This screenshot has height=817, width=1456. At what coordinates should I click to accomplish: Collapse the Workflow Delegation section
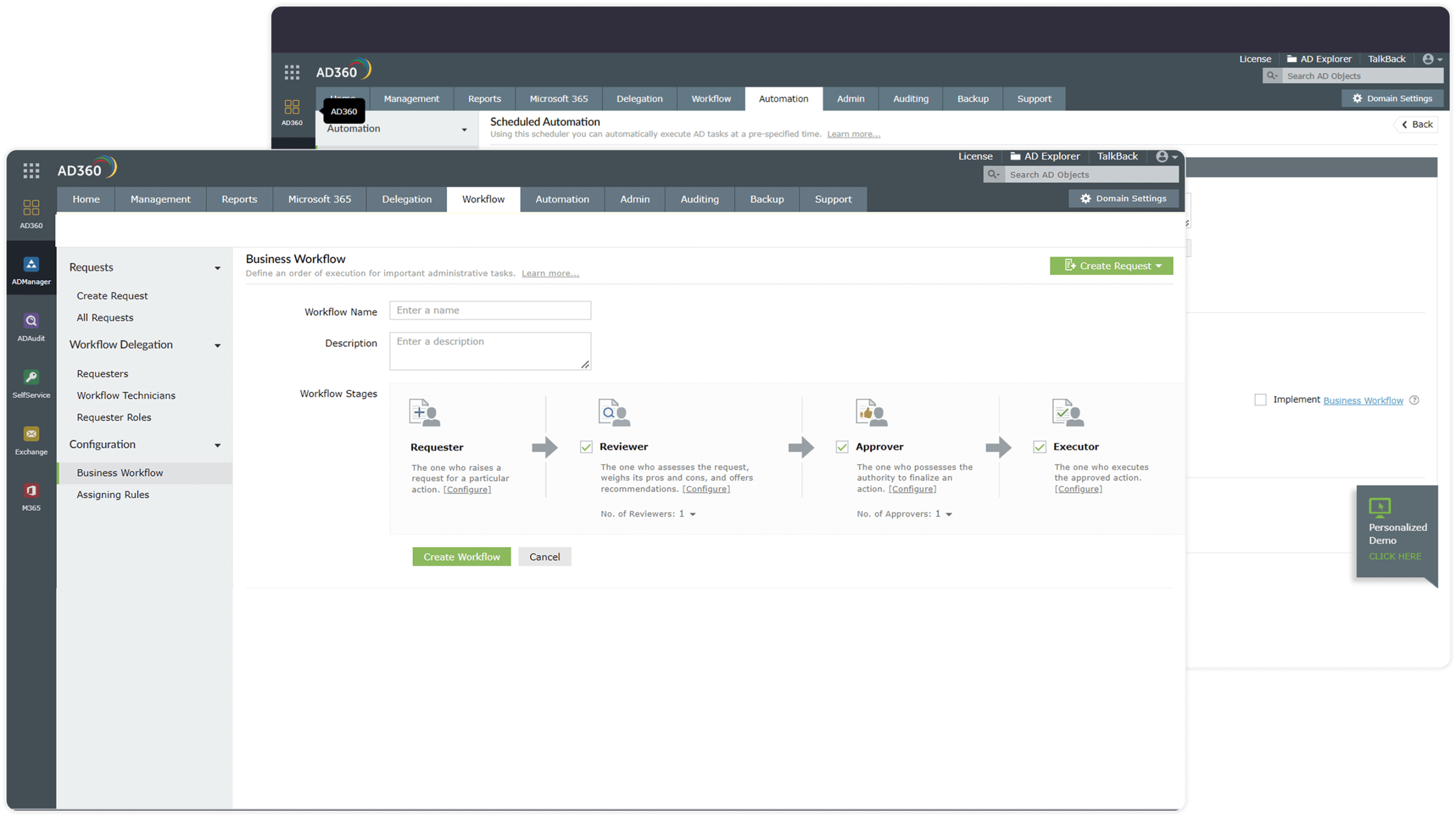click(217, 345)
